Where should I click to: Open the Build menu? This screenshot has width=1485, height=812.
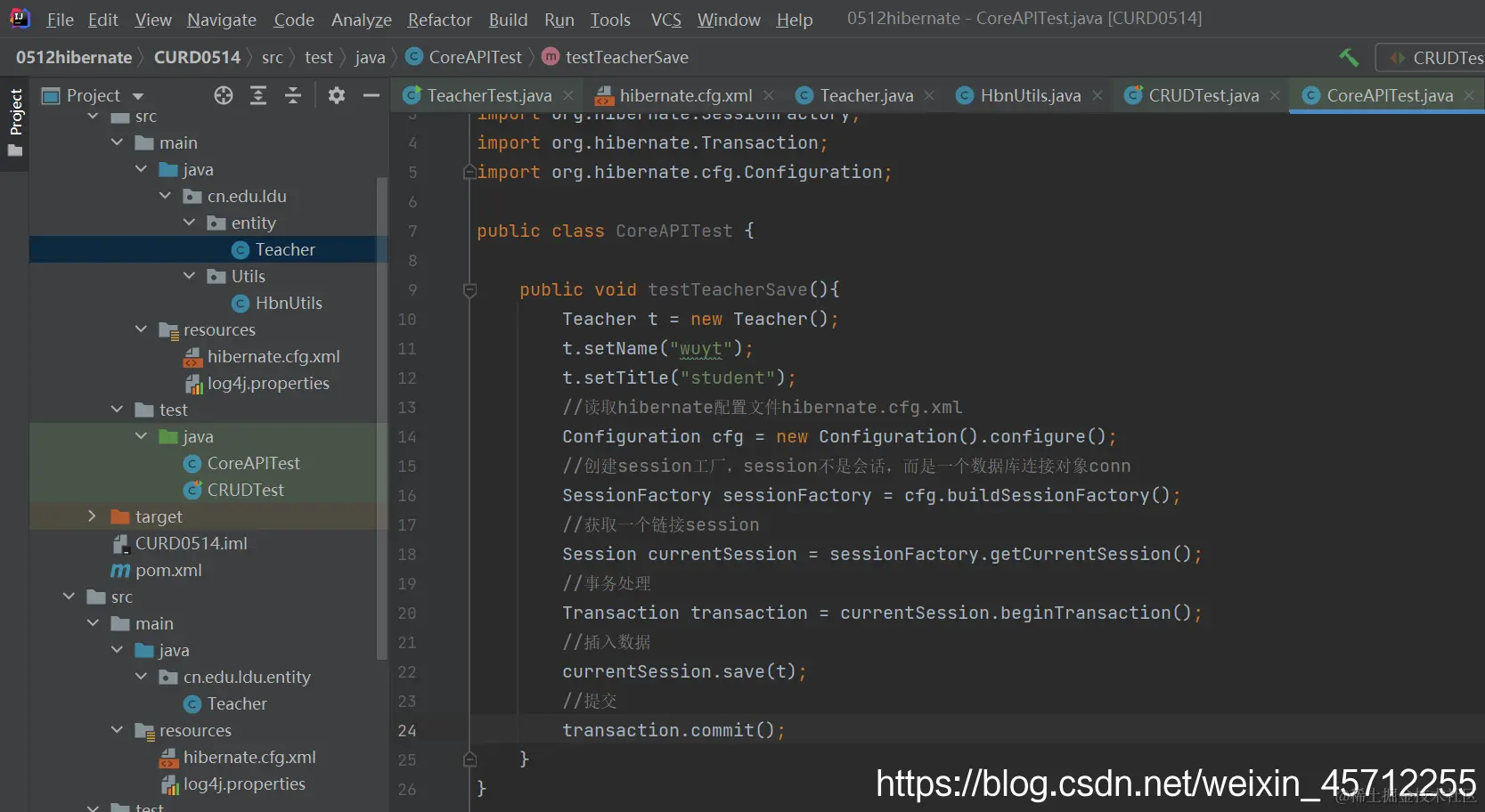point(508,20)
